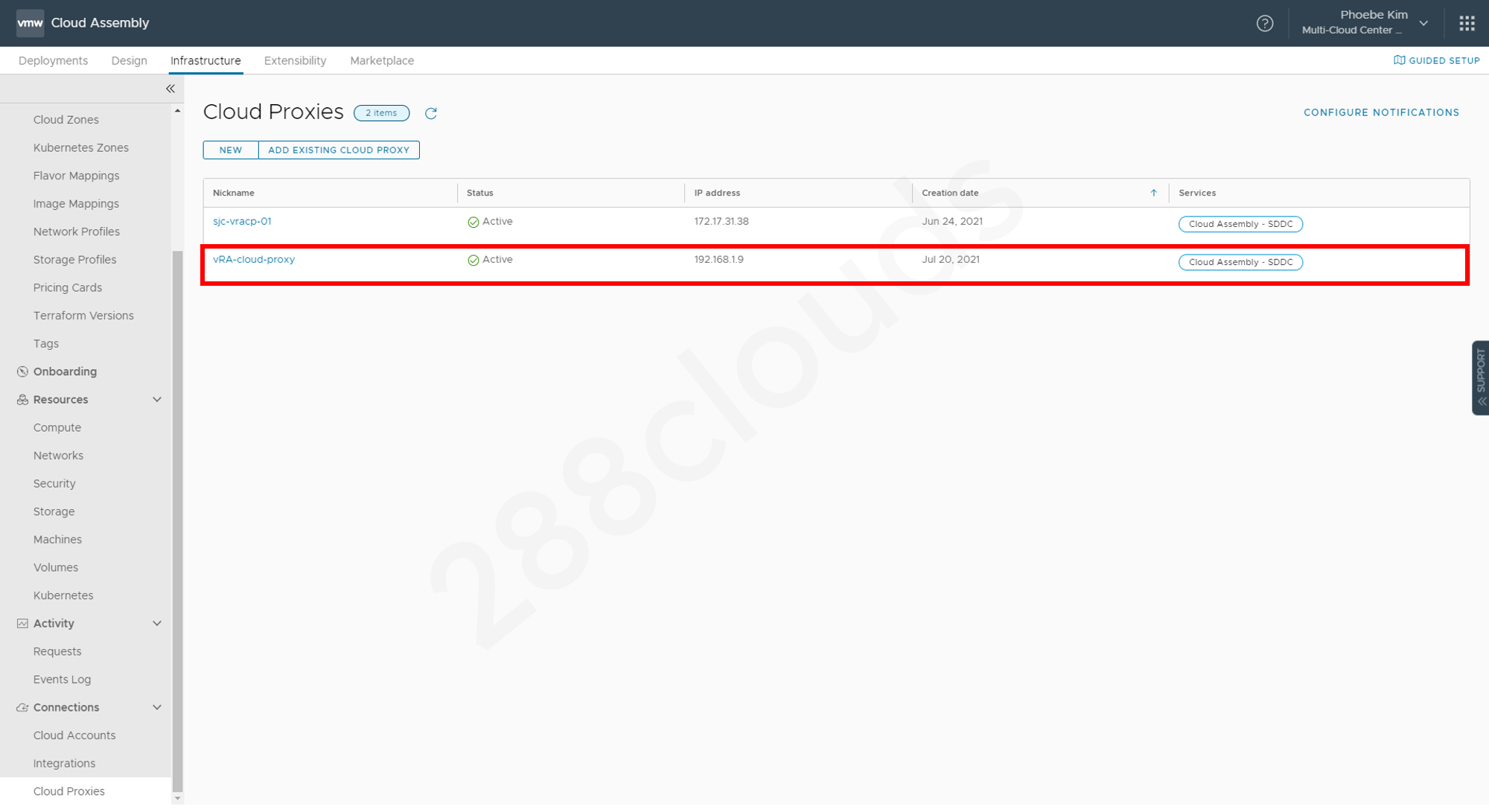Click Cloud Assembly - SDDC tag for vRA-cloud-proxy
This screenshot has width=1489, height=812.
(1240, 262)
